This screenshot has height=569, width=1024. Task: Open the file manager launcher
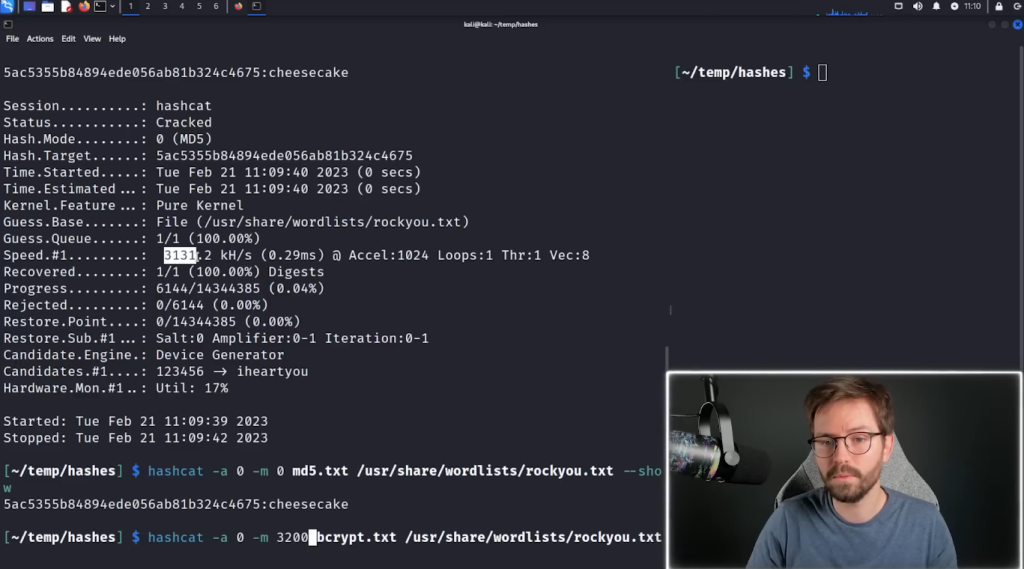pos(48,7)
